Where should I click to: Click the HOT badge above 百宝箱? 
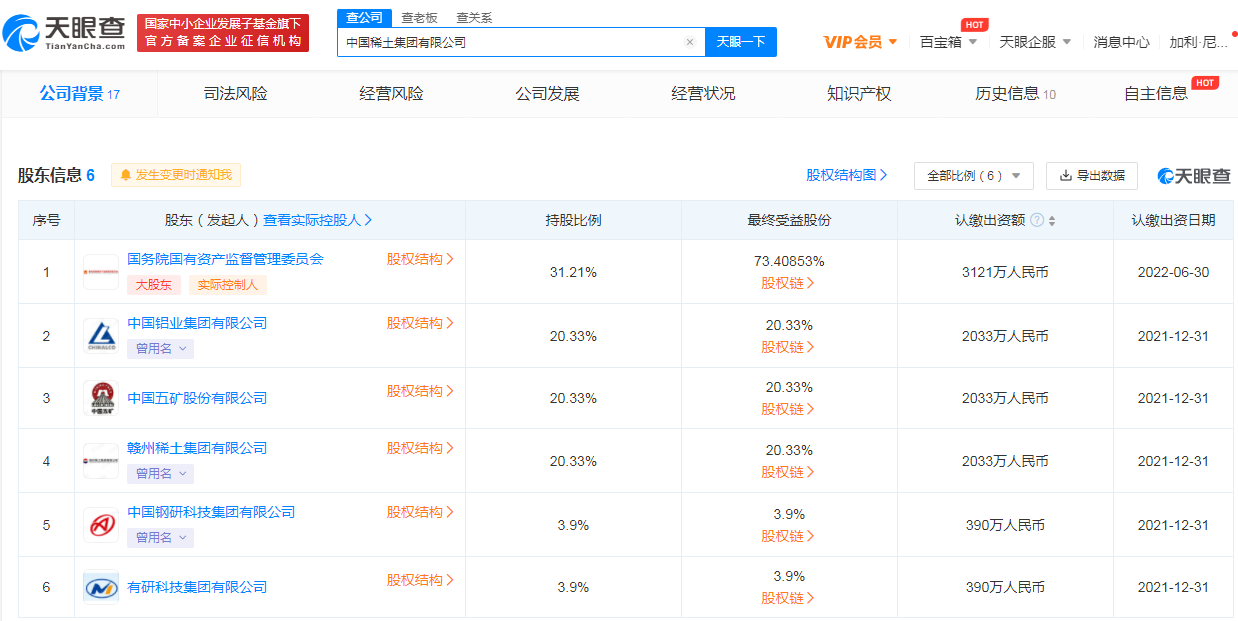(974, 24)
